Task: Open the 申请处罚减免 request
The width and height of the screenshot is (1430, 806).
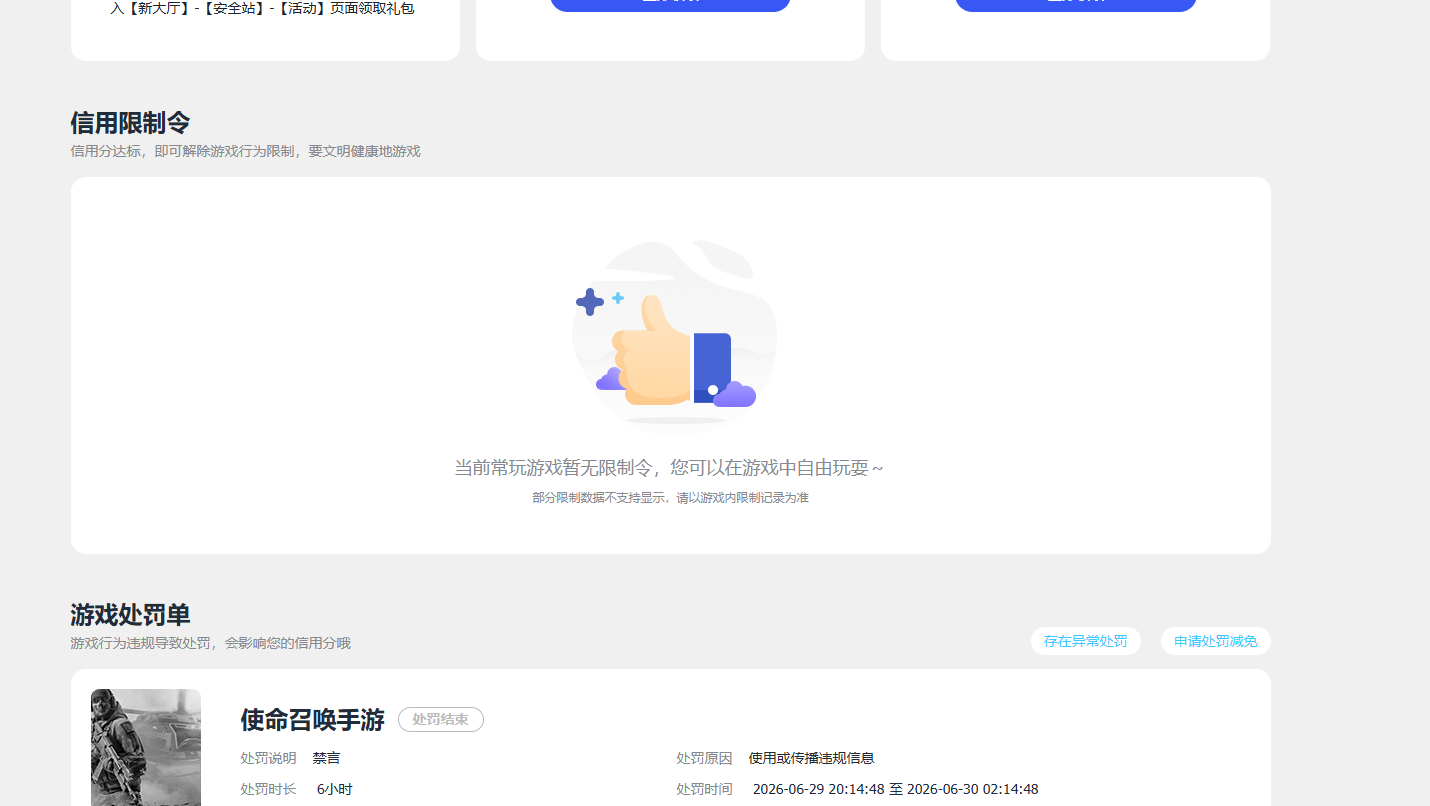Action: point(1215,641)
